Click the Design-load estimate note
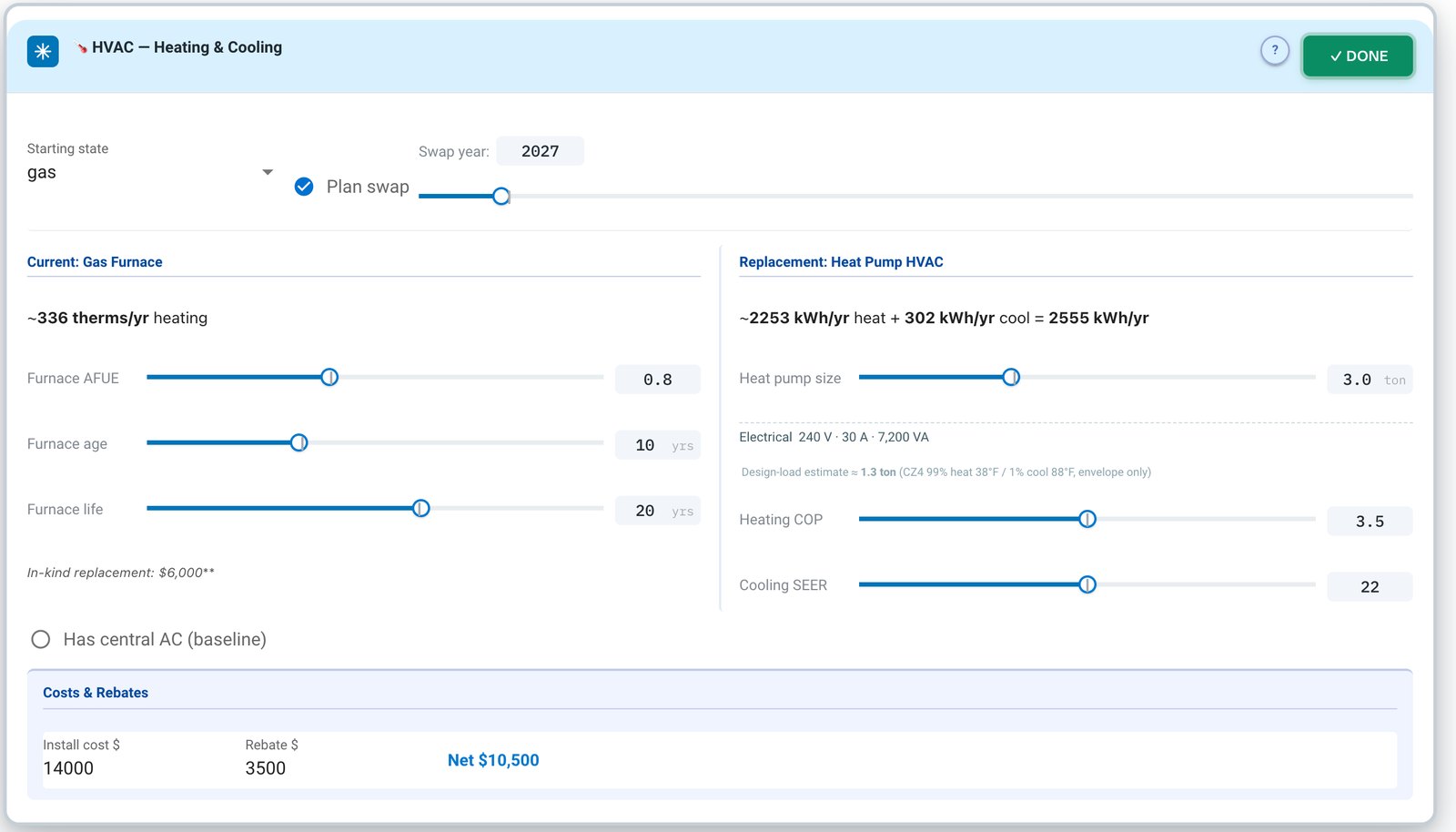The height and width of the screenshot is (832, 1456). tap(946, 472)
